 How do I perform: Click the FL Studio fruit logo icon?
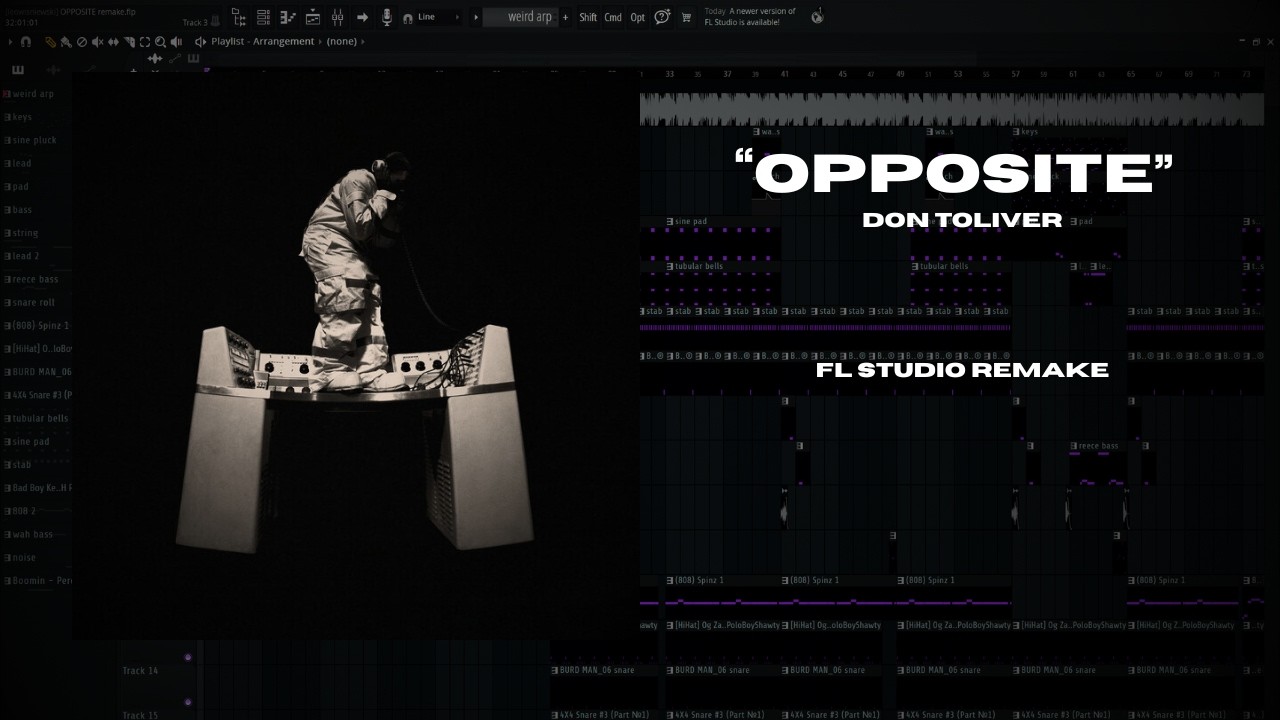pos(817,16)
